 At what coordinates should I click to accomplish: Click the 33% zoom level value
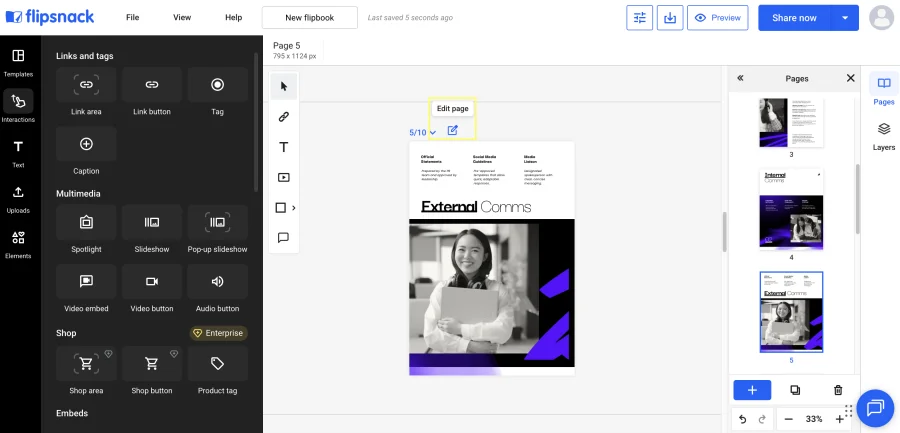[814, 419]
